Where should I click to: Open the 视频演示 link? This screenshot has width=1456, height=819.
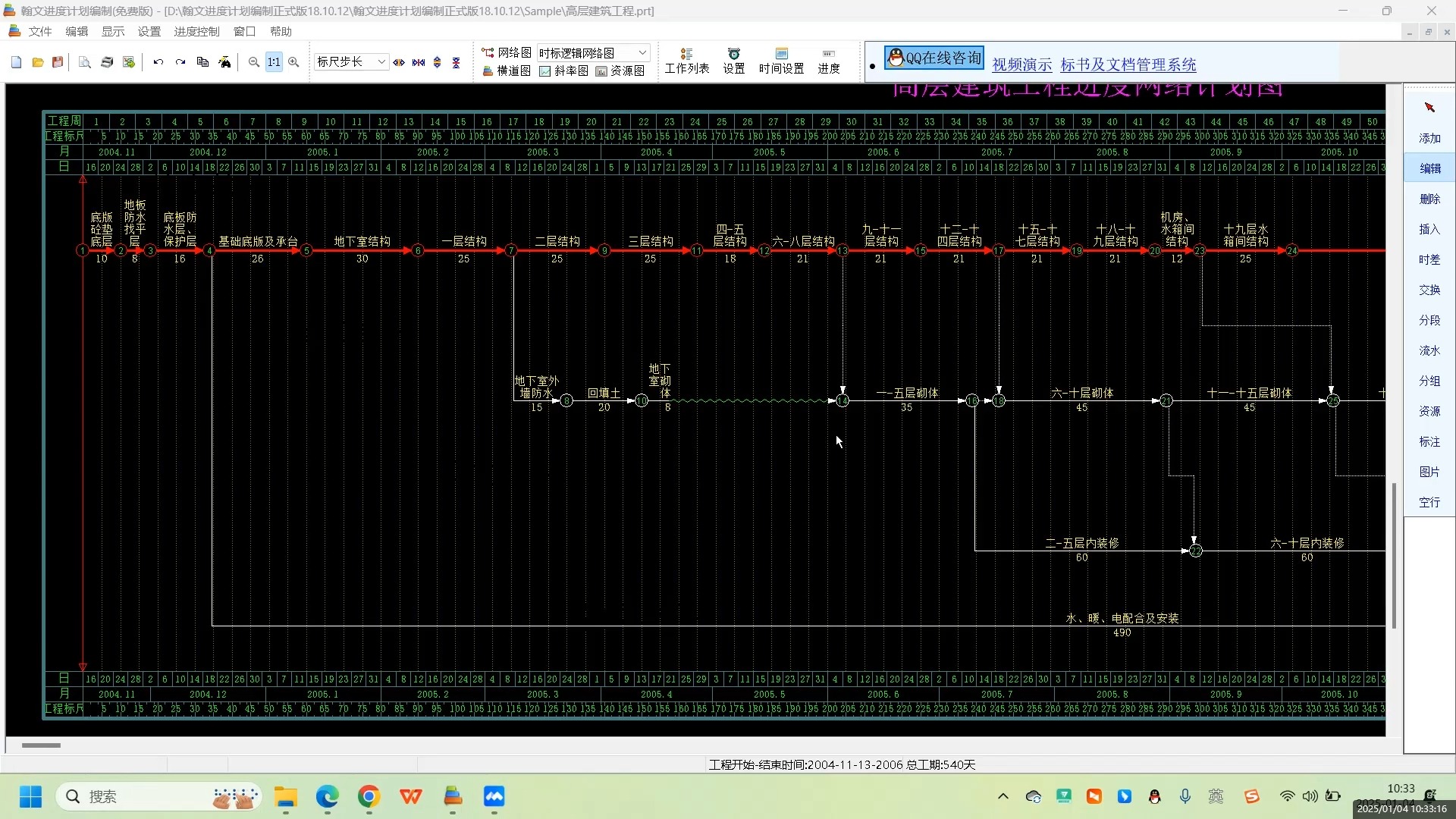click(1022, 65)
